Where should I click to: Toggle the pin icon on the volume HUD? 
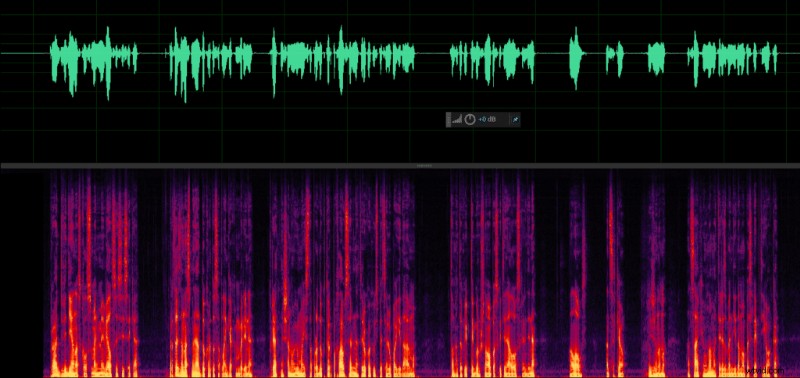[515, 119]
